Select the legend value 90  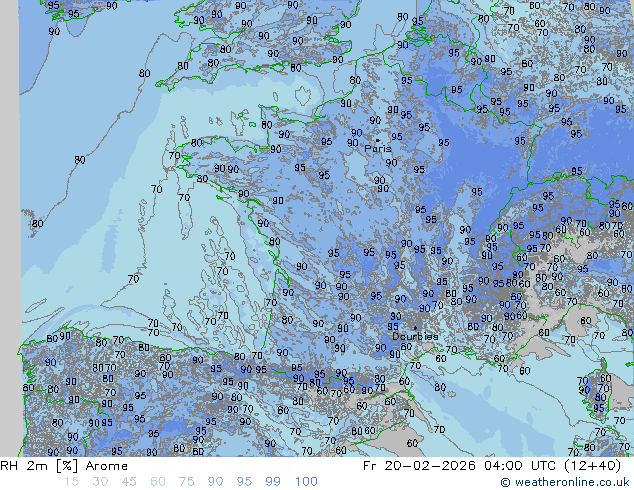point(215,482)
